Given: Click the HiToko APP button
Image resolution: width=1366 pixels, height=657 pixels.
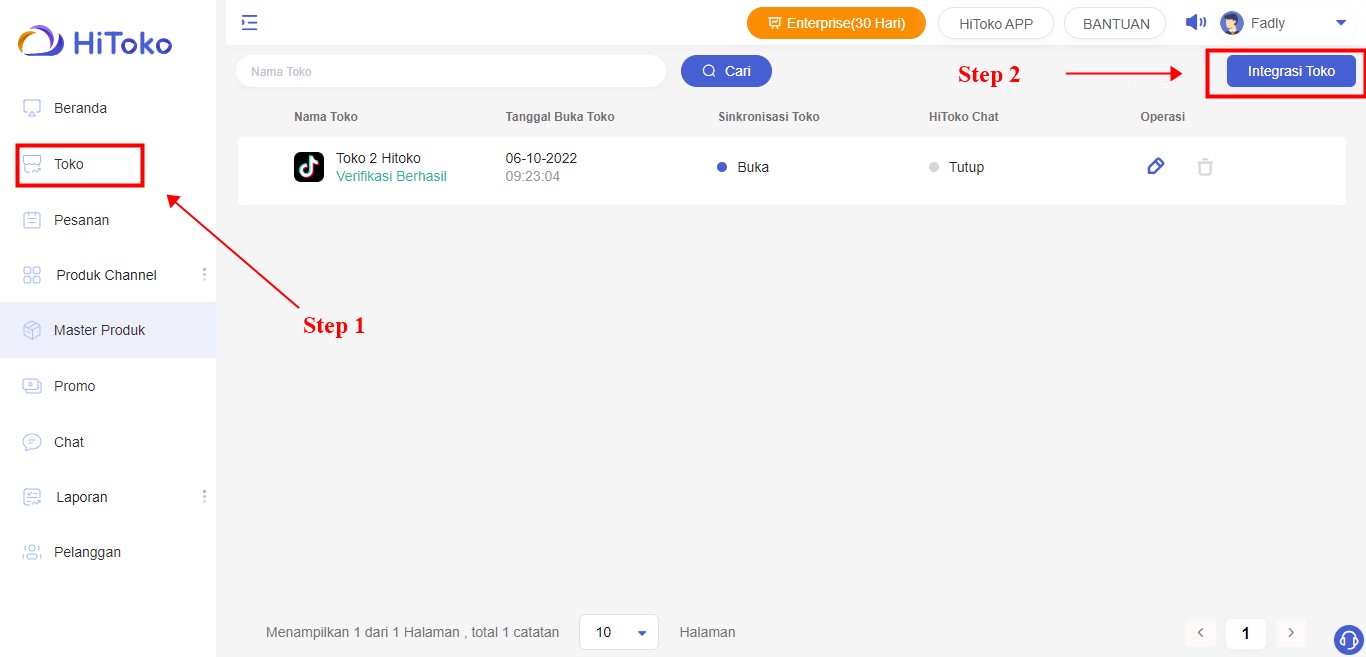Looking at the screenshot, I should coord(996,23).
